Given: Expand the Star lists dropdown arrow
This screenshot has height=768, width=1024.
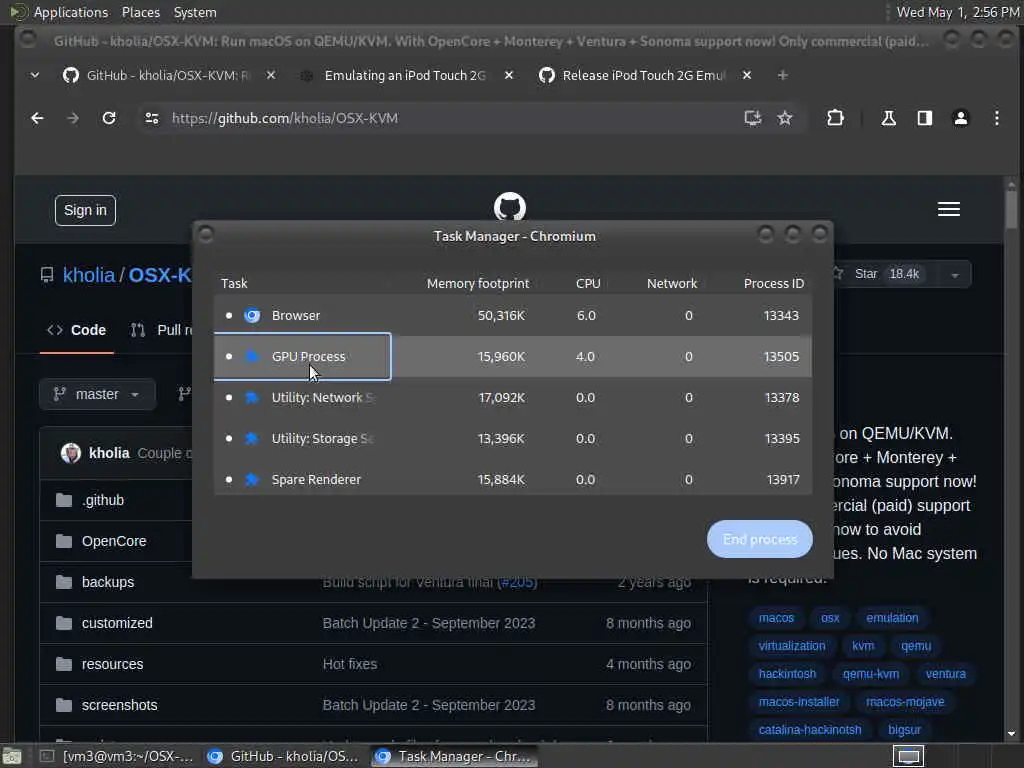Looking at the screenshot, I should tap(955, 275).
